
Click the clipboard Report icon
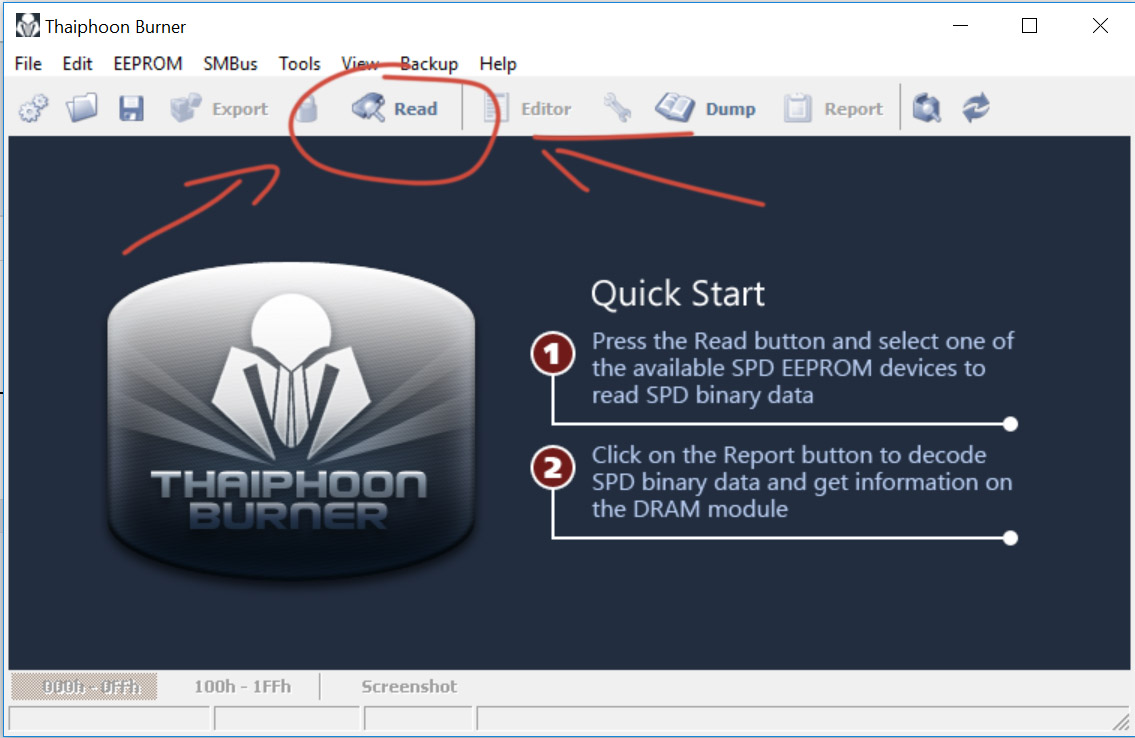click(x=798, y=109)
